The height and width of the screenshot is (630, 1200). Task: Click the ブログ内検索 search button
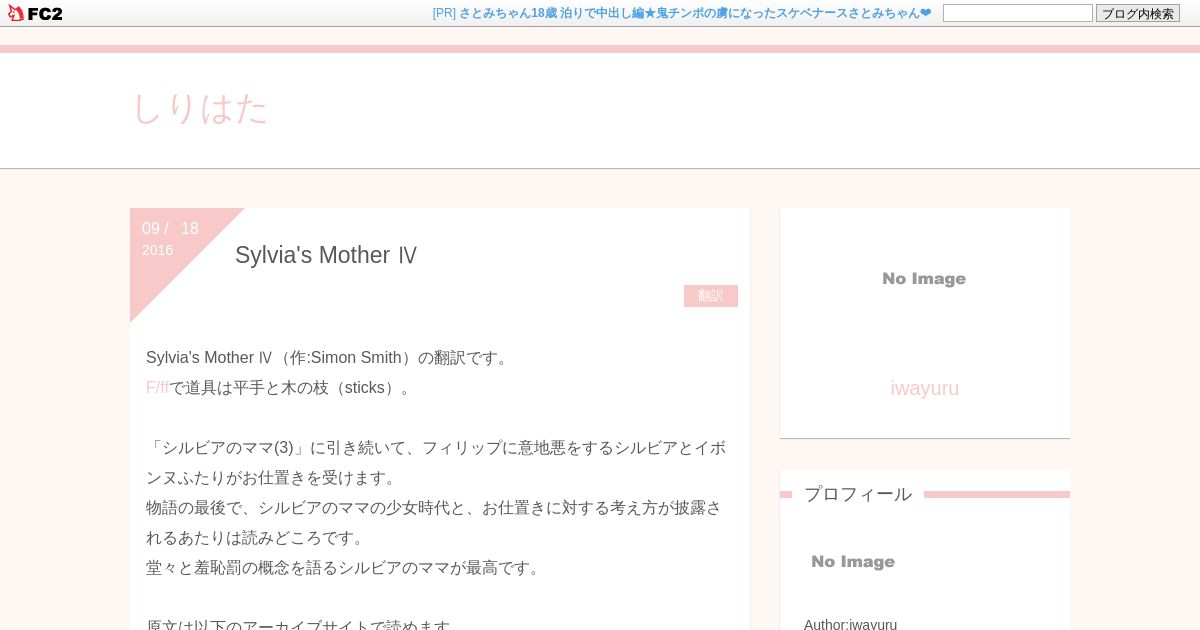coord(1138,13)
